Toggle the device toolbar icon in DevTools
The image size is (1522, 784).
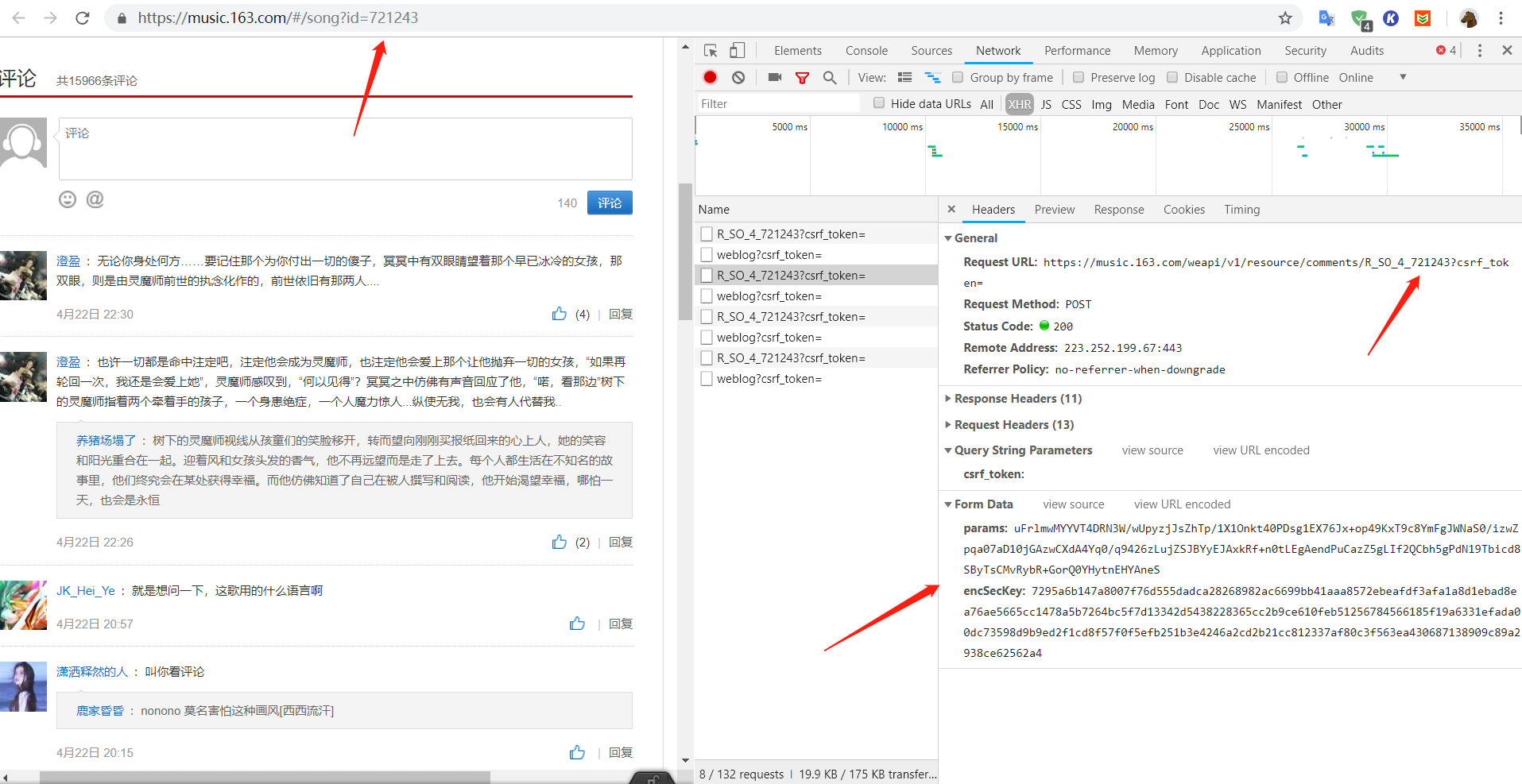click(738, 50)
